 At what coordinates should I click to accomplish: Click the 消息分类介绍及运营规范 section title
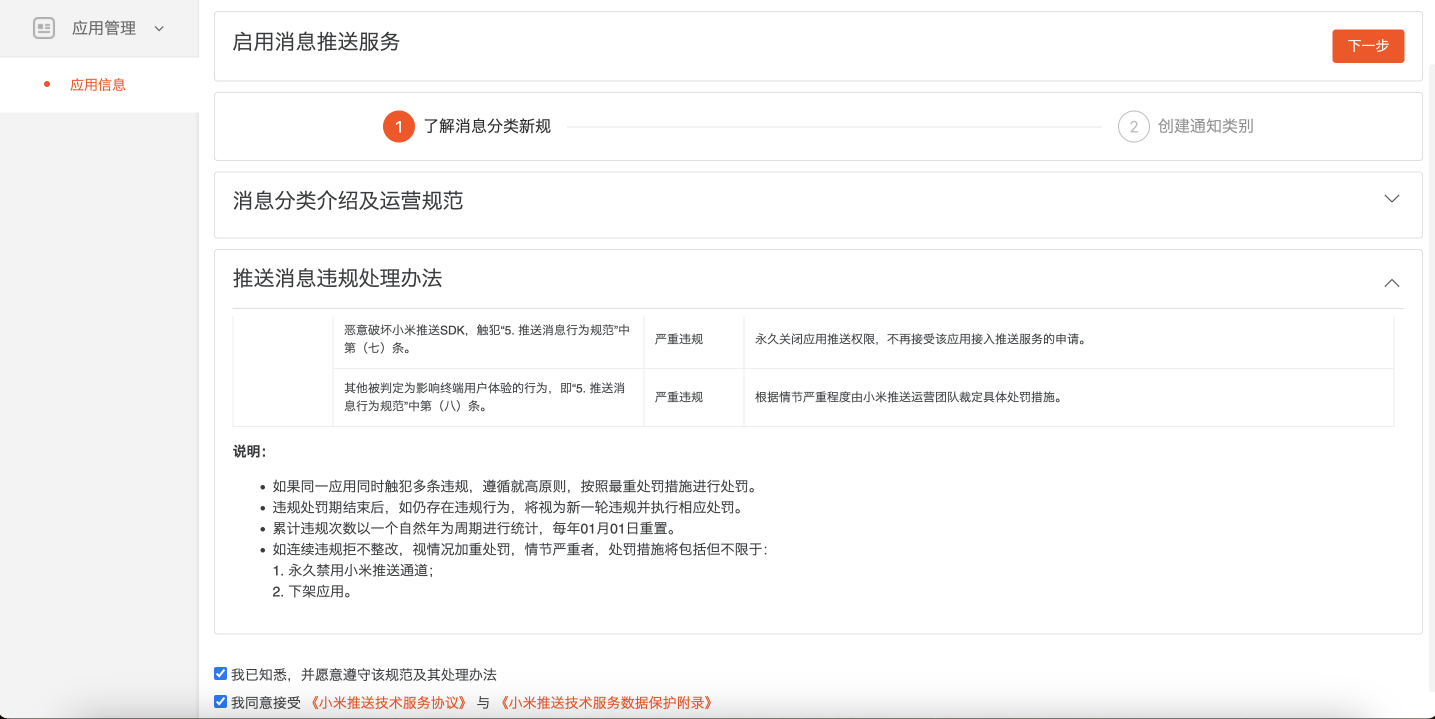348,201
